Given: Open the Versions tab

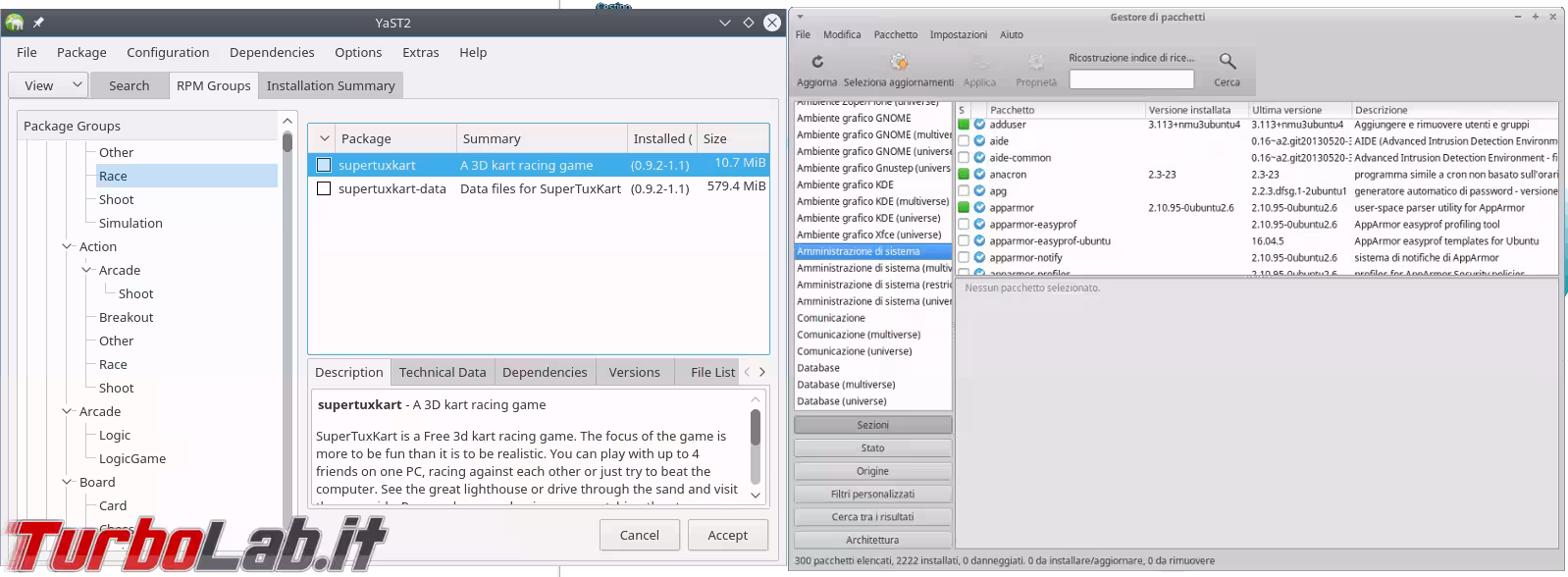Looking at the screenshot, I should tap(634, 372).
